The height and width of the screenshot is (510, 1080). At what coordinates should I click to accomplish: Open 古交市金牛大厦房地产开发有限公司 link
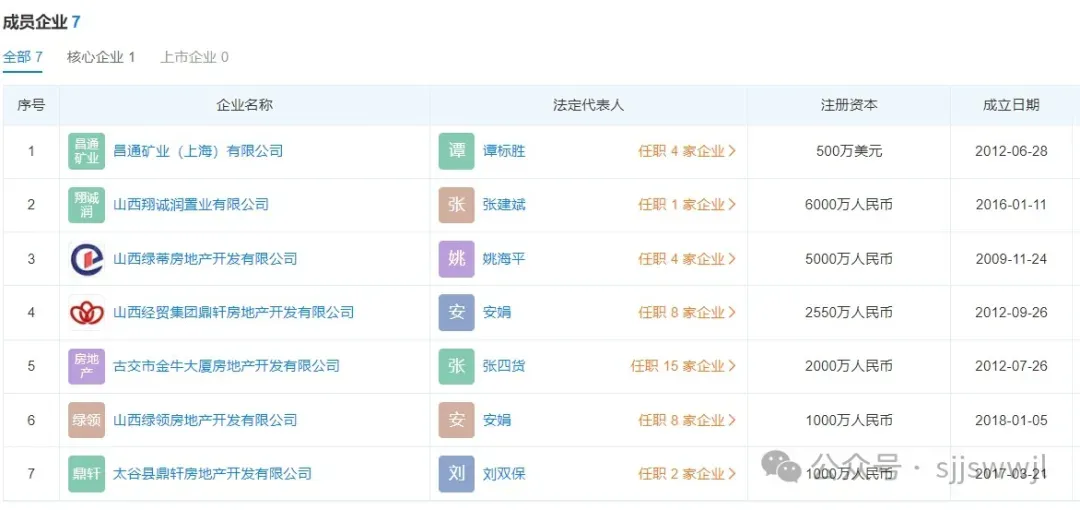pos(226,366)
